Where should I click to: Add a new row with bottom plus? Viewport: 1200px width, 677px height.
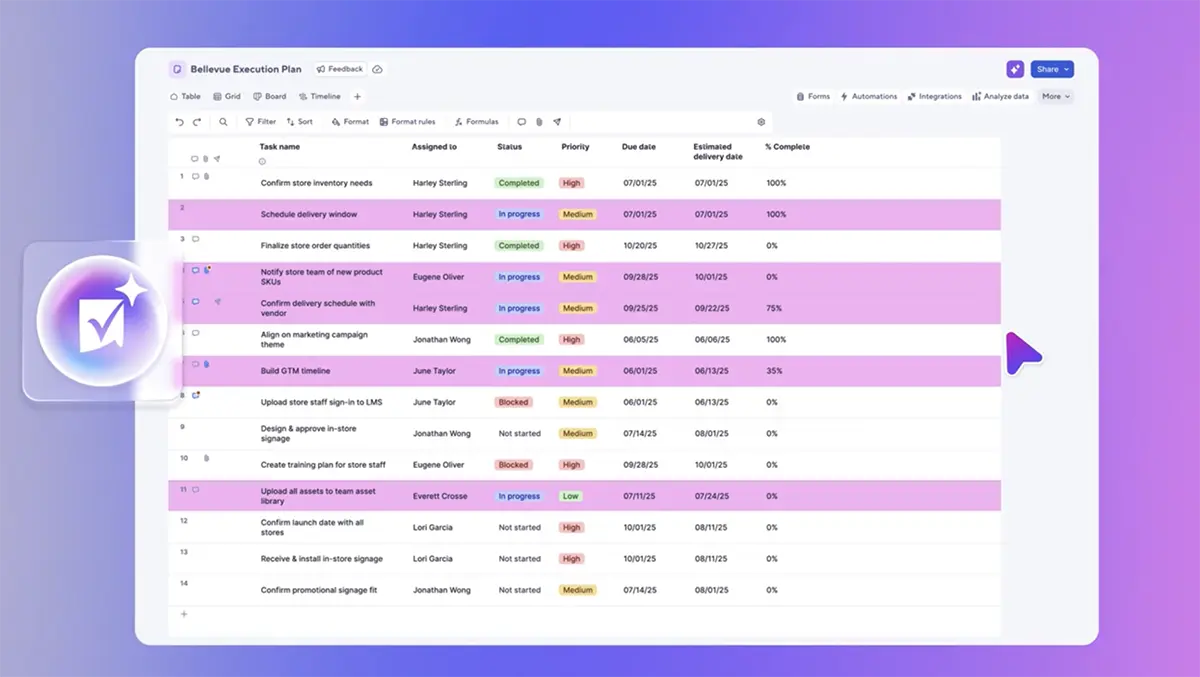click(184, 614)
